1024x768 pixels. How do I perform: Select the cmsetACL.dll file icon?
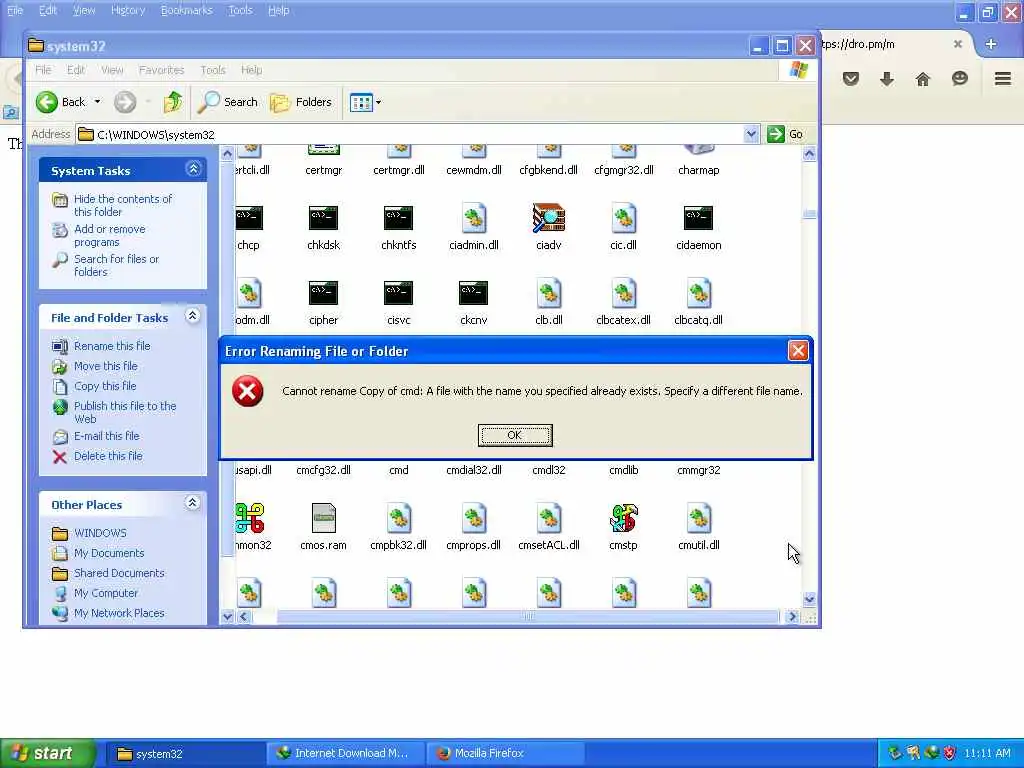549,519
